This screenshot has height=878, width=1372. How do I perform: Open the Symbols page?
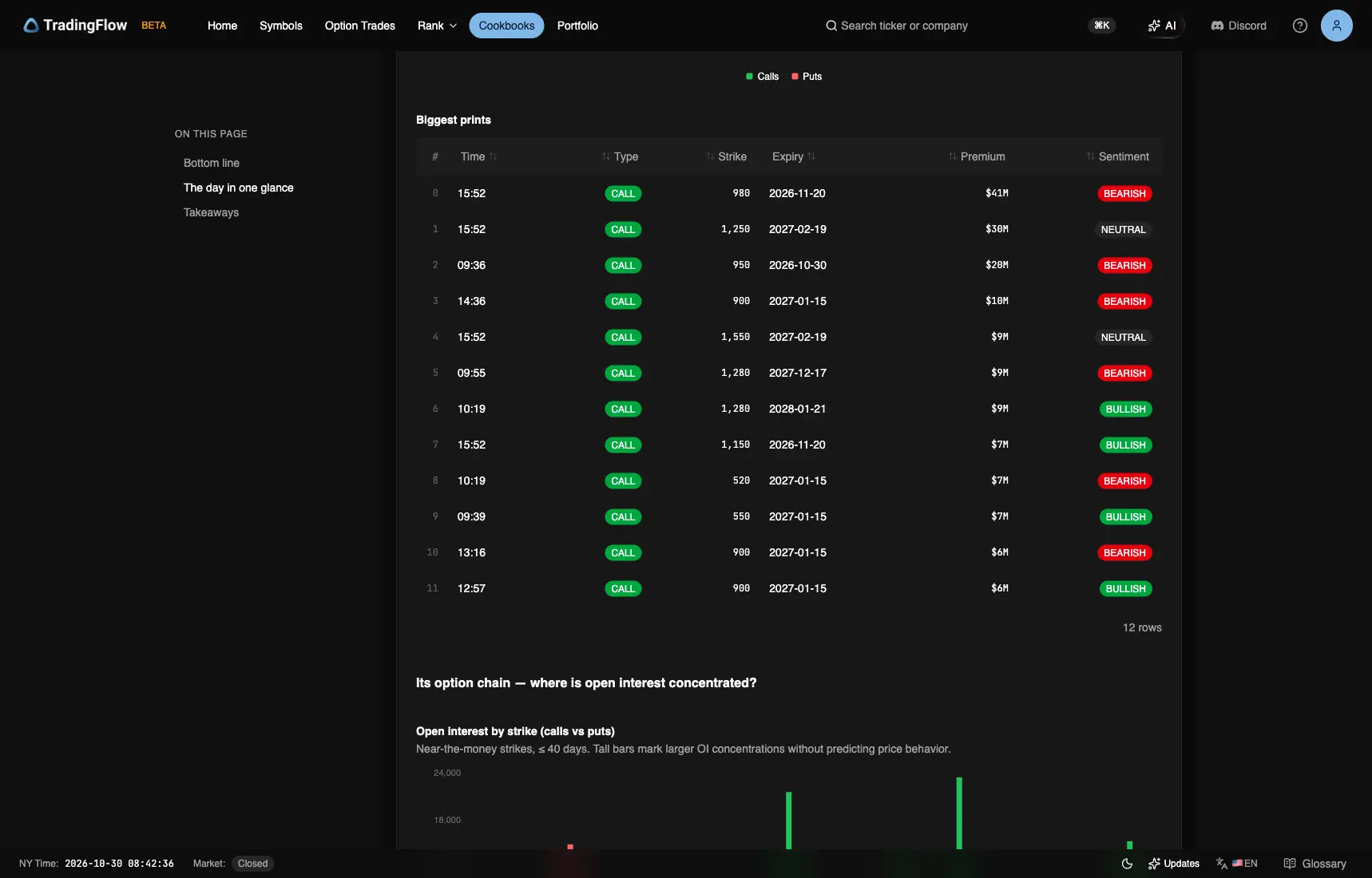281,26
